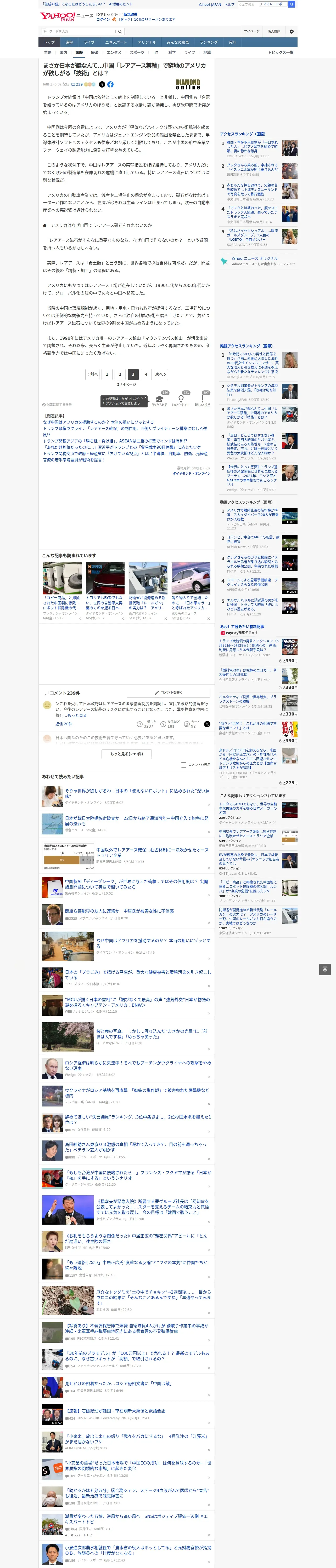This screenshot has width=336, height=1568.
Task: React with 学びがある graduation cap icon
Action: pyautogui.click(x=160, y=399)
